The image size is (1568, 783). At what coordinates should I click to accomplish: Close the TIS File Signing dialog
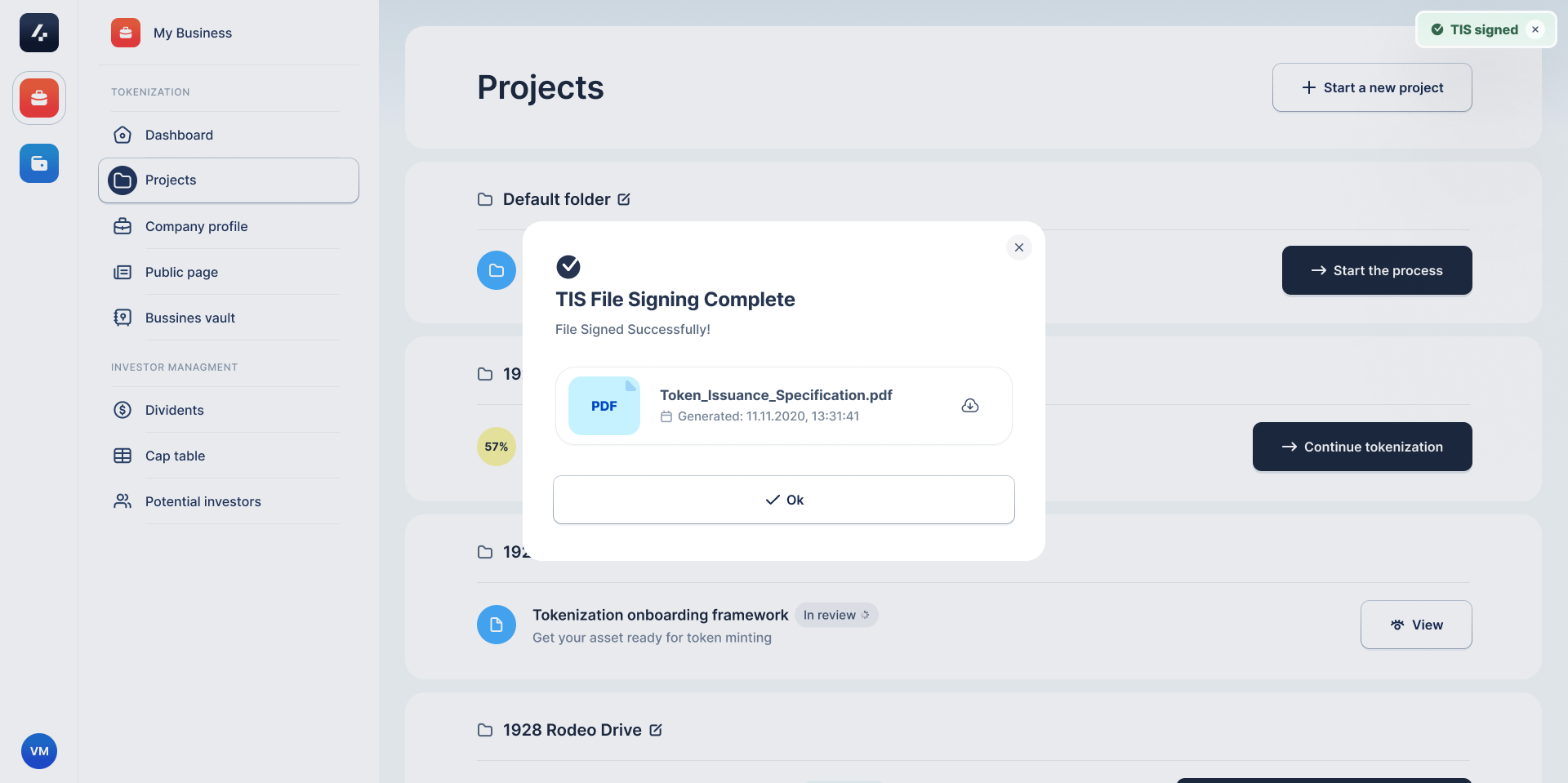point(1018,247)
